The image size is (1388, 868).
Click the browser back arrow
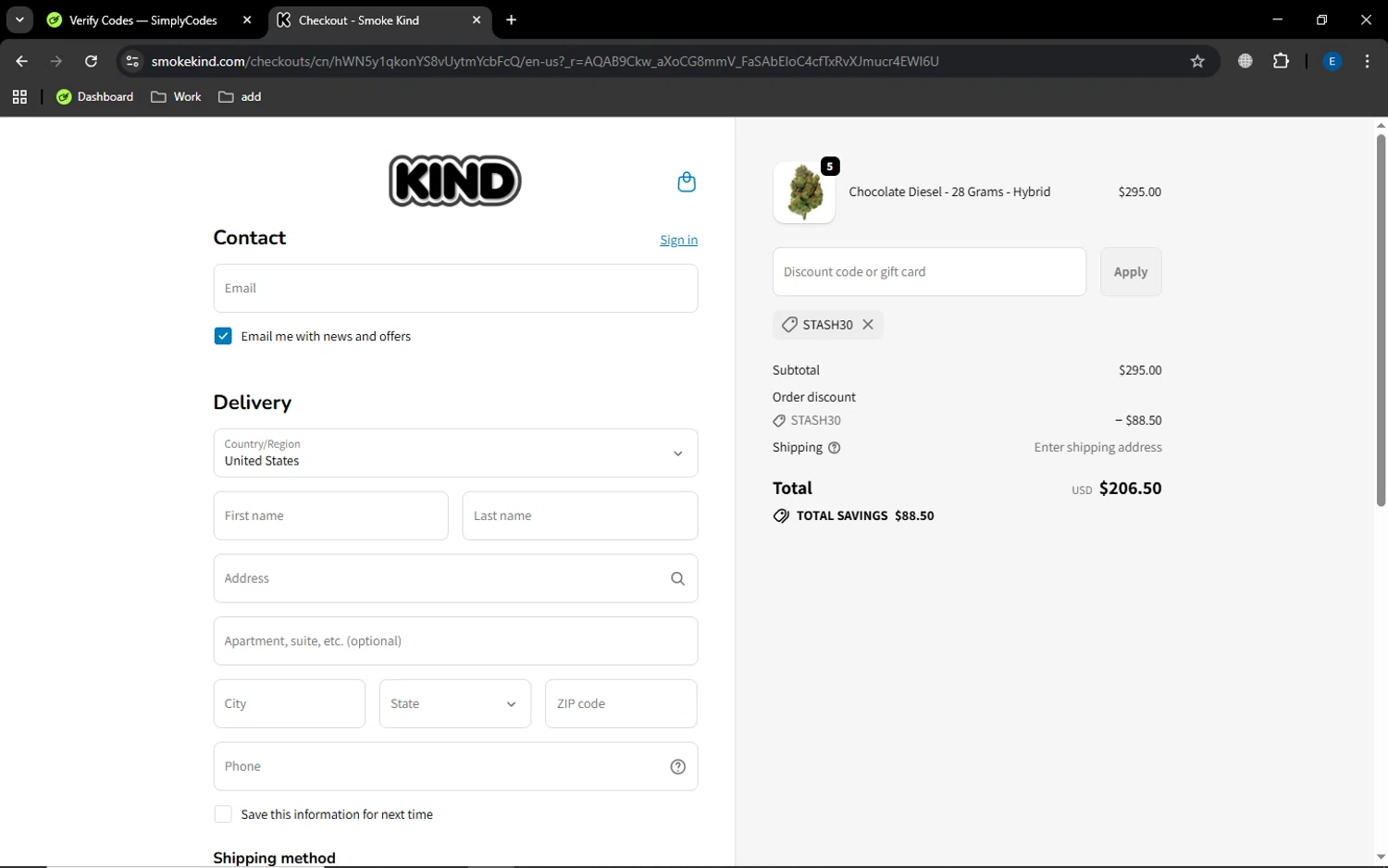21,61
